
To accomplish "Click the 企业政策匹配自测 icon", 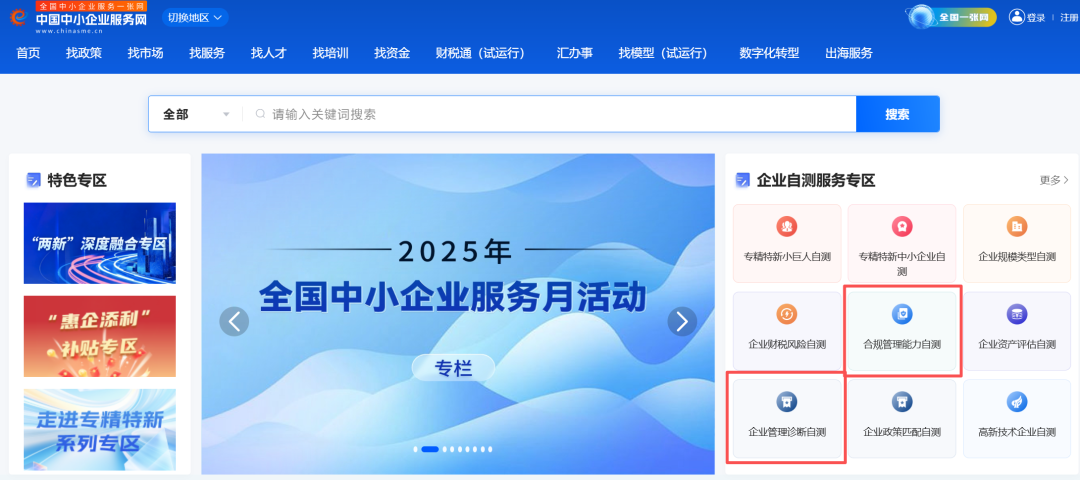I will tap(902, 402).
